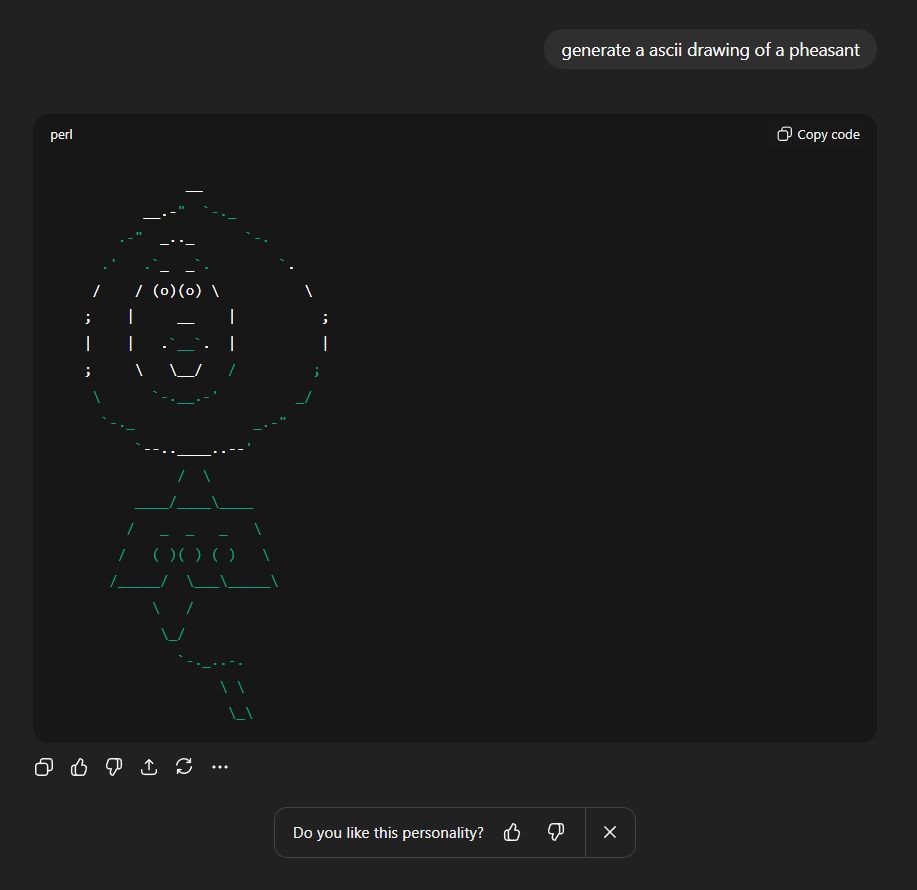Dislike the personality with thumbs down

pos(556,832)
